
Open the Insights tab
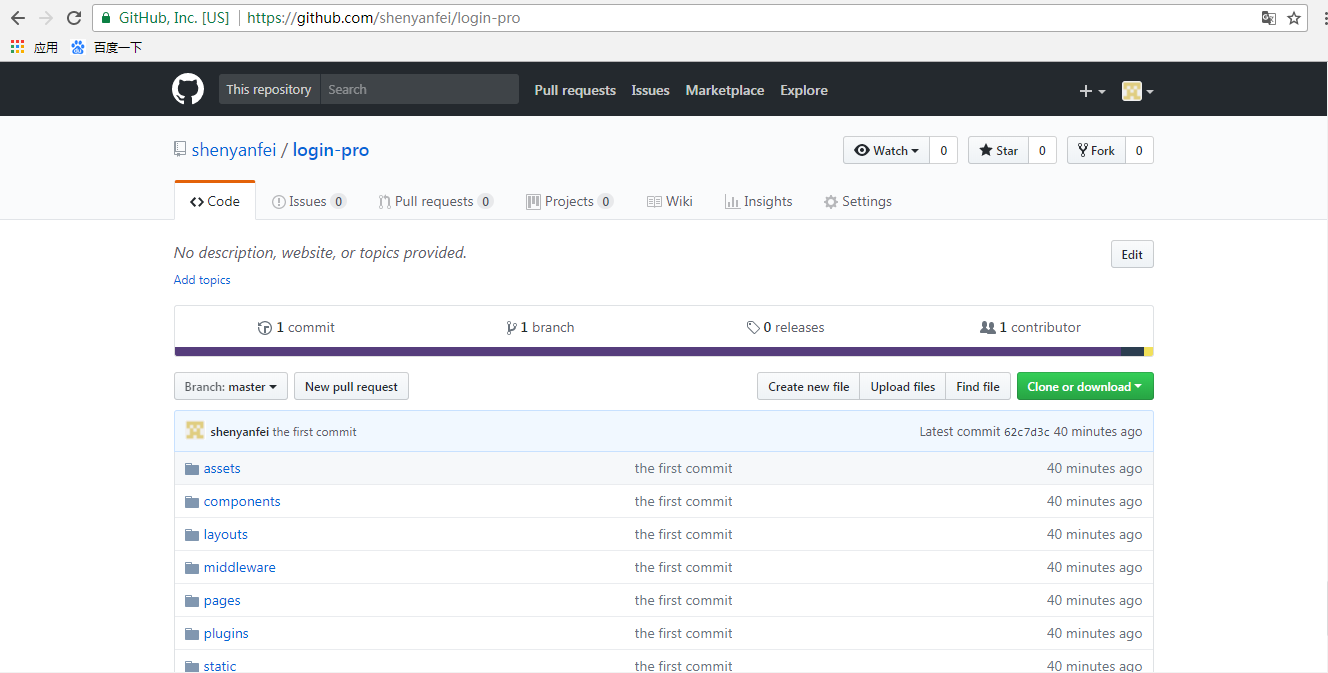click(758, 201)
